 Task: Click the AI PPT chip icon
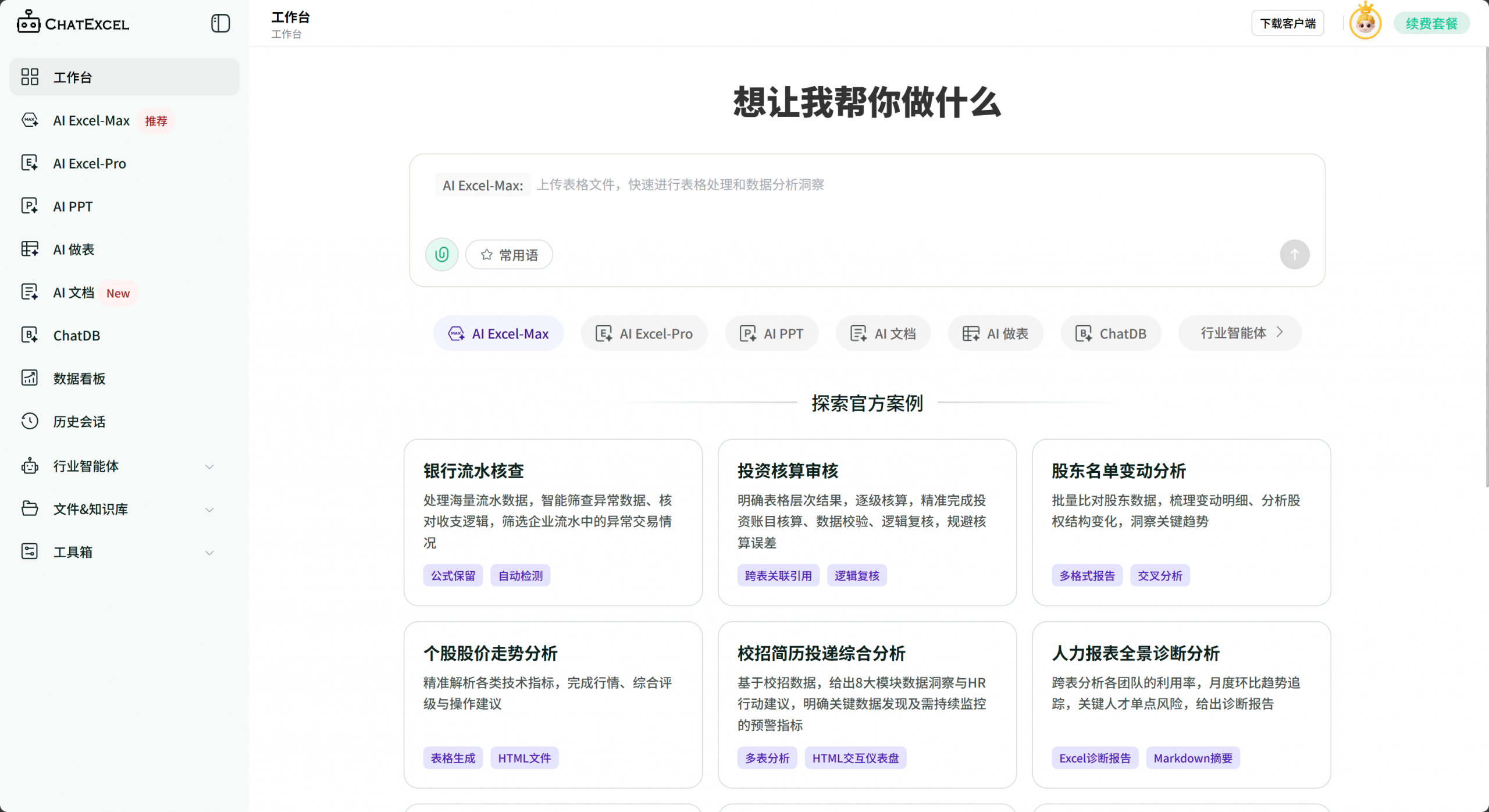748,333
